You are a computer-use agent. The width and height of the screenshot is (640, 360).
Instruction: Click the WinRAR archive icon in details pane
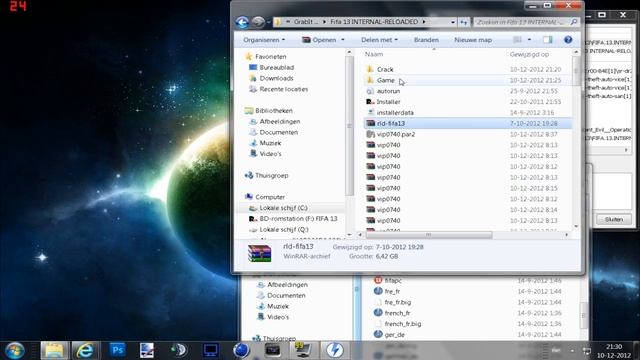click(260, 253)
